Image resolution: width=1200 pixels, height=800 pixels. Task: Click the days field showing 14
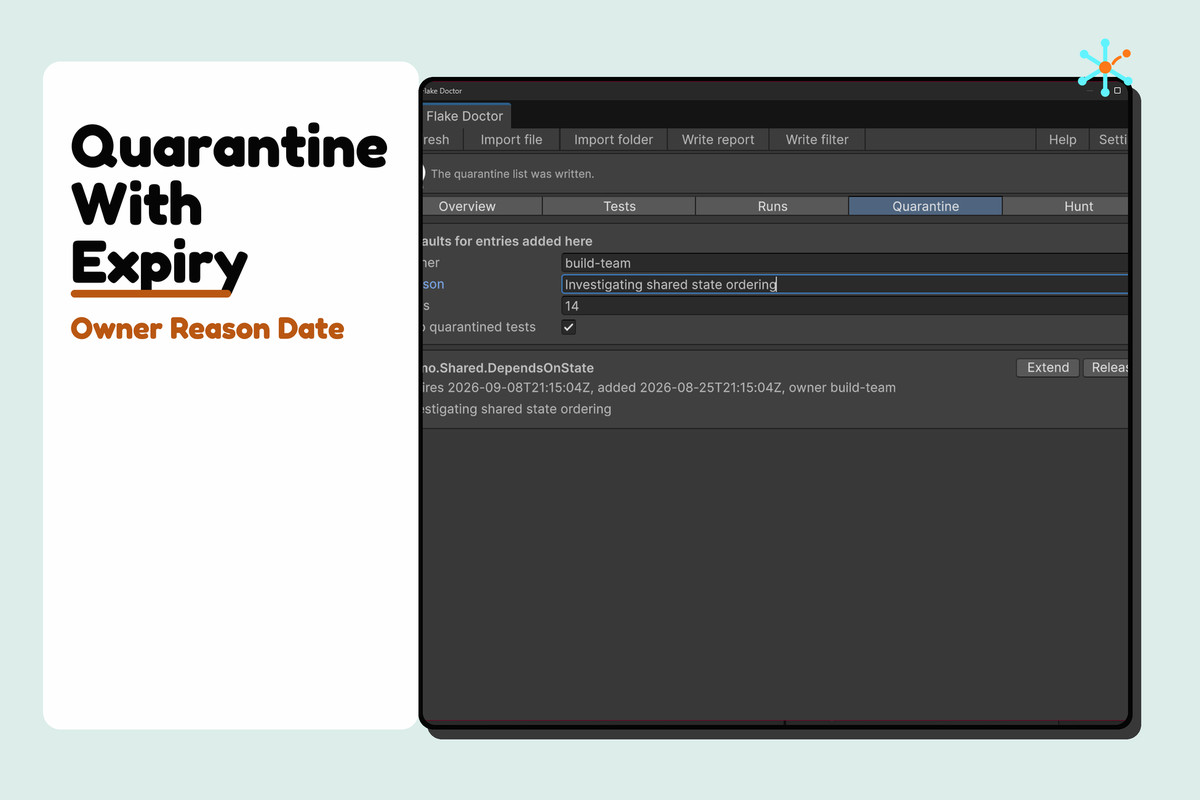pyautogui.click(x=845, y=306)
